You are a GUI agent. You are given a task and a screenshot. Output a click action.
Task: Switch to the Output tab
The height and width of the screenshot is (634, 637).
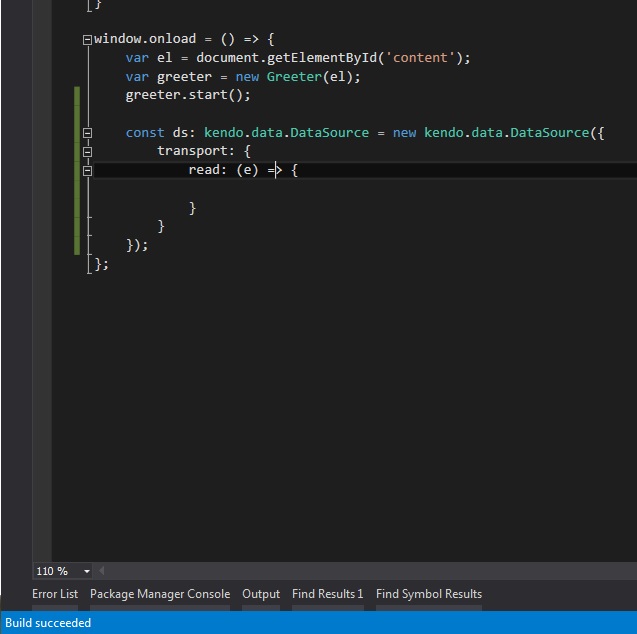point(261,594)
